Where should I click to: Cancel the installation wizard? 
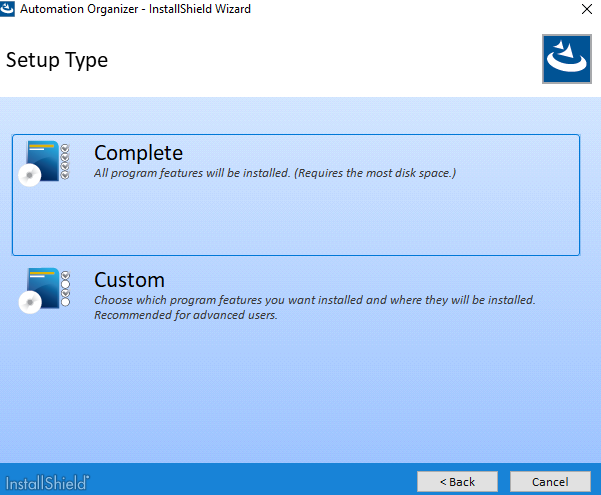point(550,482)
